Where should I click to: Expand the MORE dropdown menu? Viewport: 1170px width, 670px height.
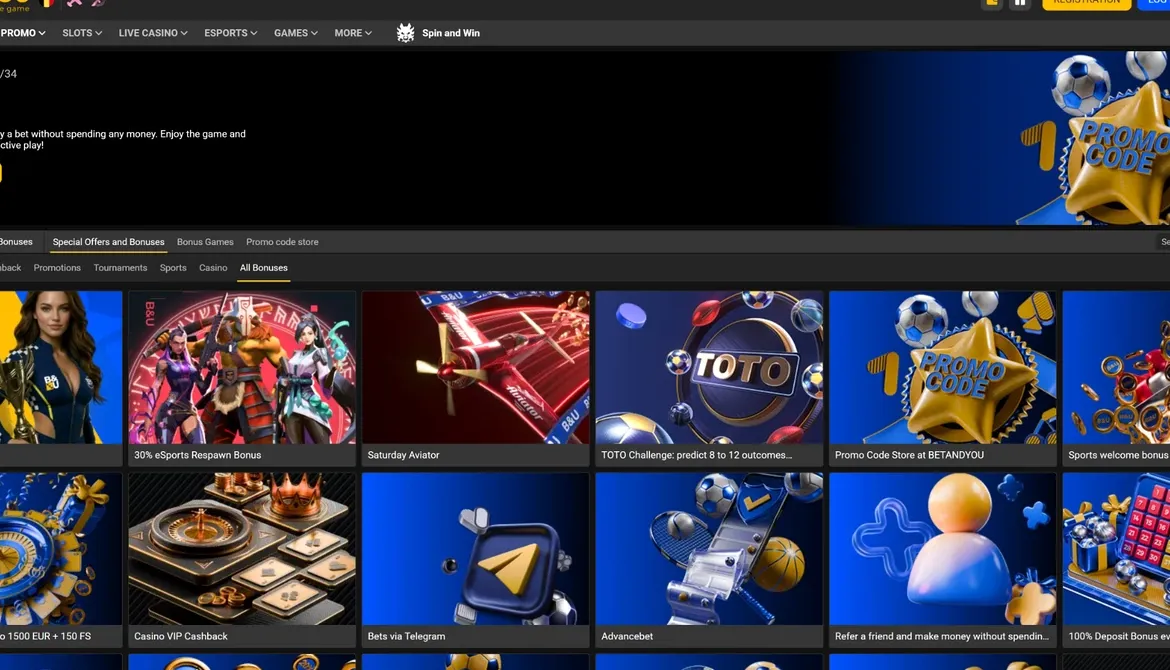click(x=353, y=33)
